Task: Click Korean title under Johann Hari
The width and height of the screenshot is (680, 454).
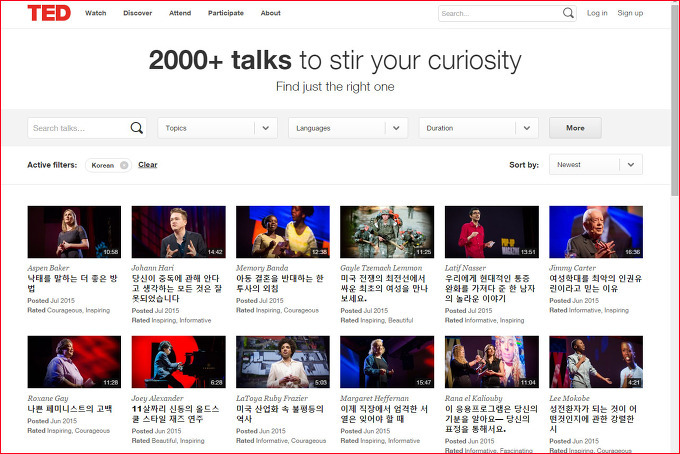Action: click(177, 288)
